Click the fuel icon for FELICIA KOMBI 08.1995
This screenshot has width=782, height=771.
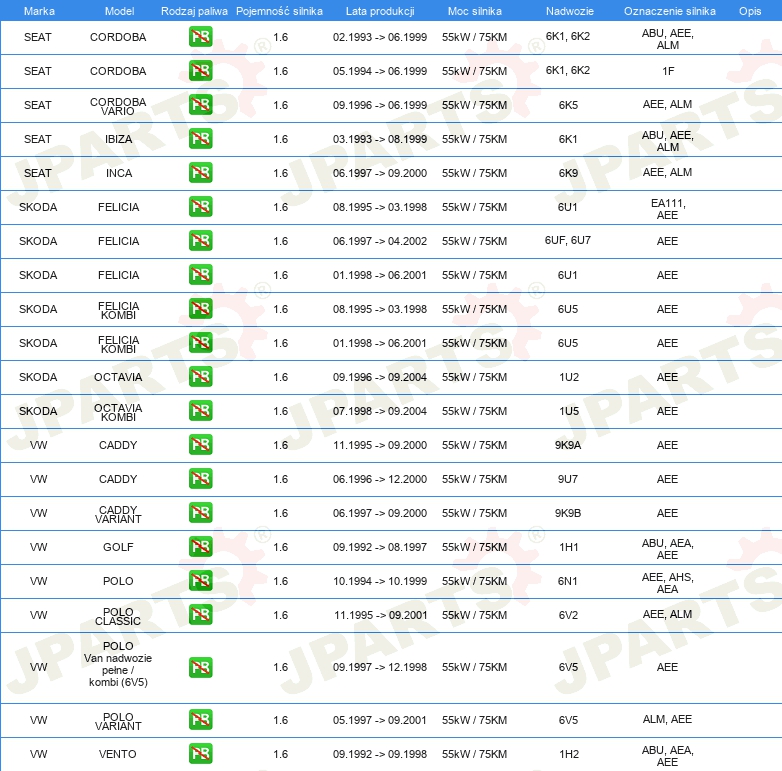click(x=200, y=309)
